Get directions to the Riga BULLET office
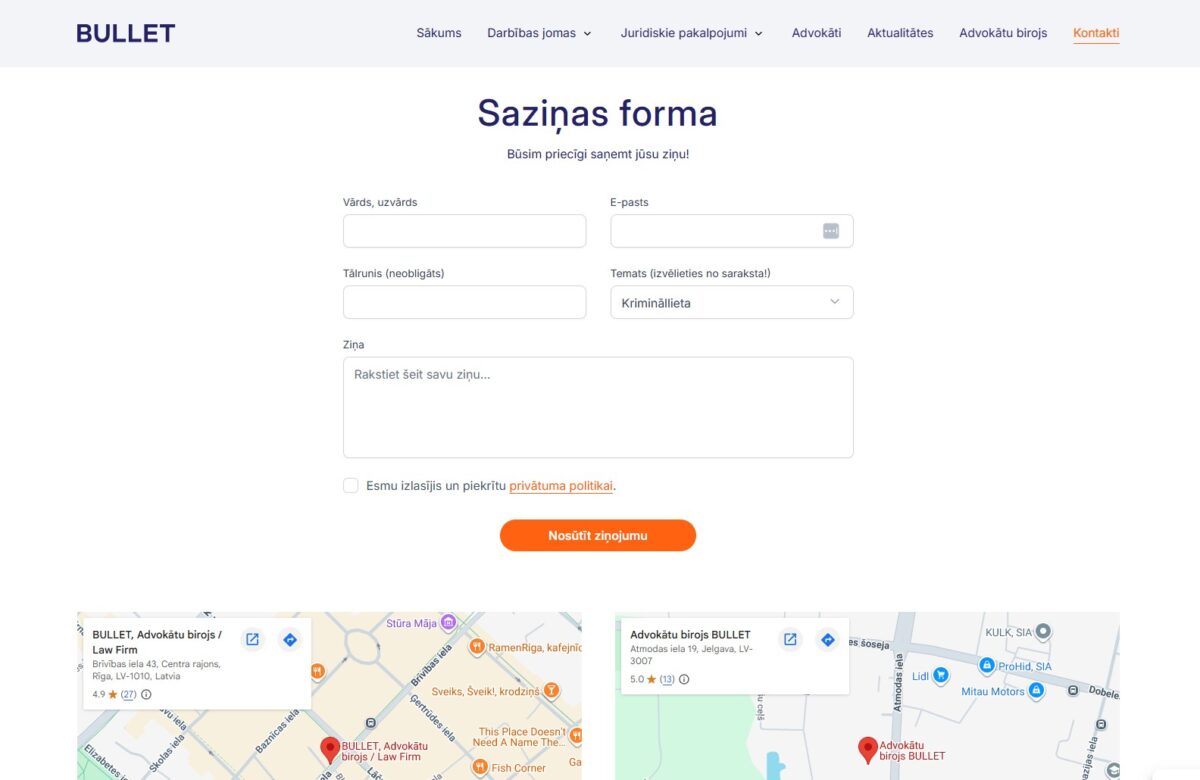Screen dimensions: 1200x780 point(290,639)
